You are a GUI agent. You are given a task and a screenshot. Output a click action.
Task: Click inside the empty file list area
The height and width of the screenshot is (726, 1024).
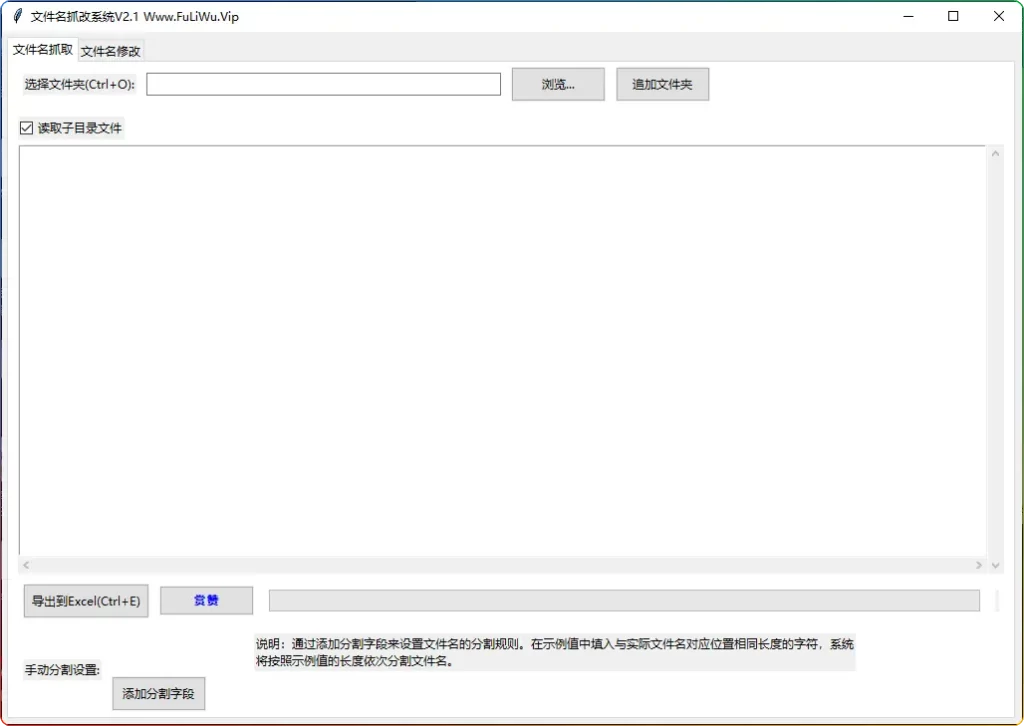pyautogui.click(x=500, y=350)
